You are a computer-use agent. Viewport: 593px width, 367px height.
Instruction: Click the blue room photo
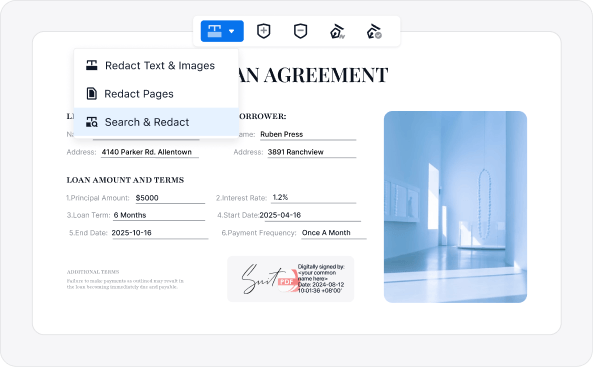455,207
